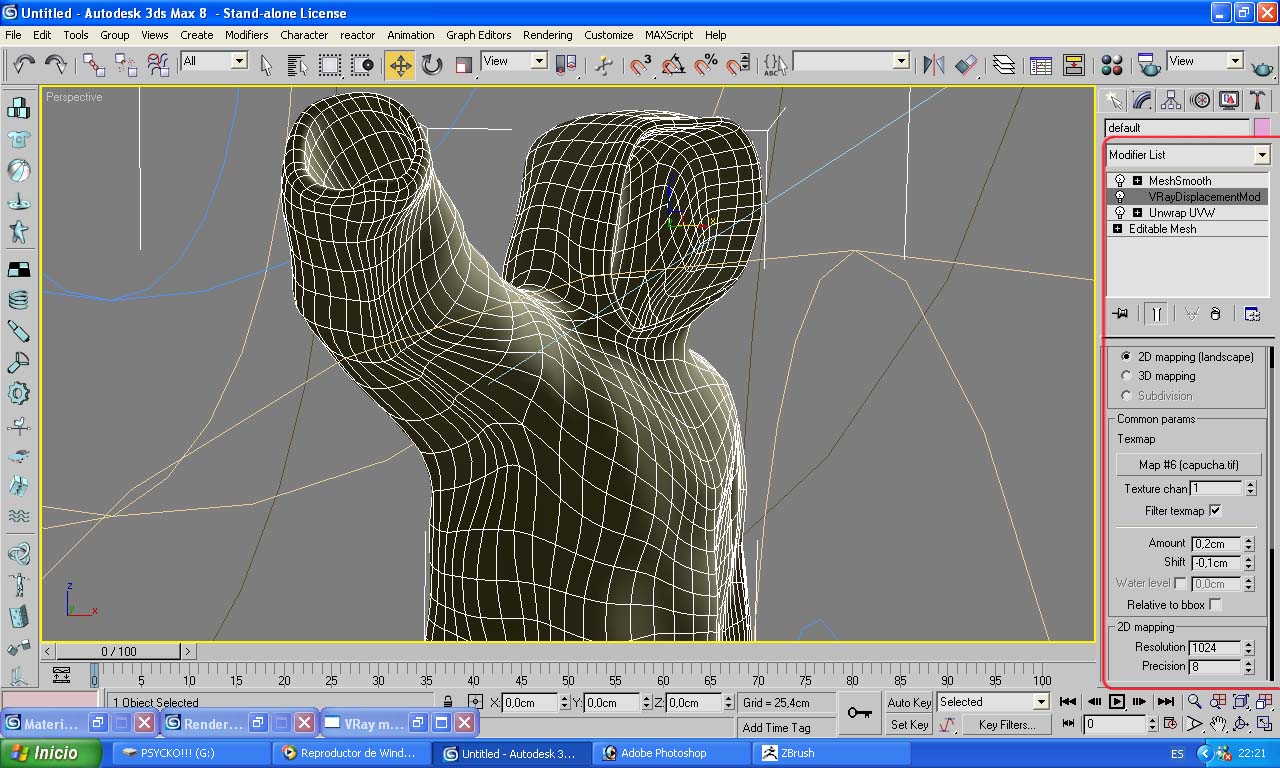Open the selection filter All dropdown

(239, 62)
